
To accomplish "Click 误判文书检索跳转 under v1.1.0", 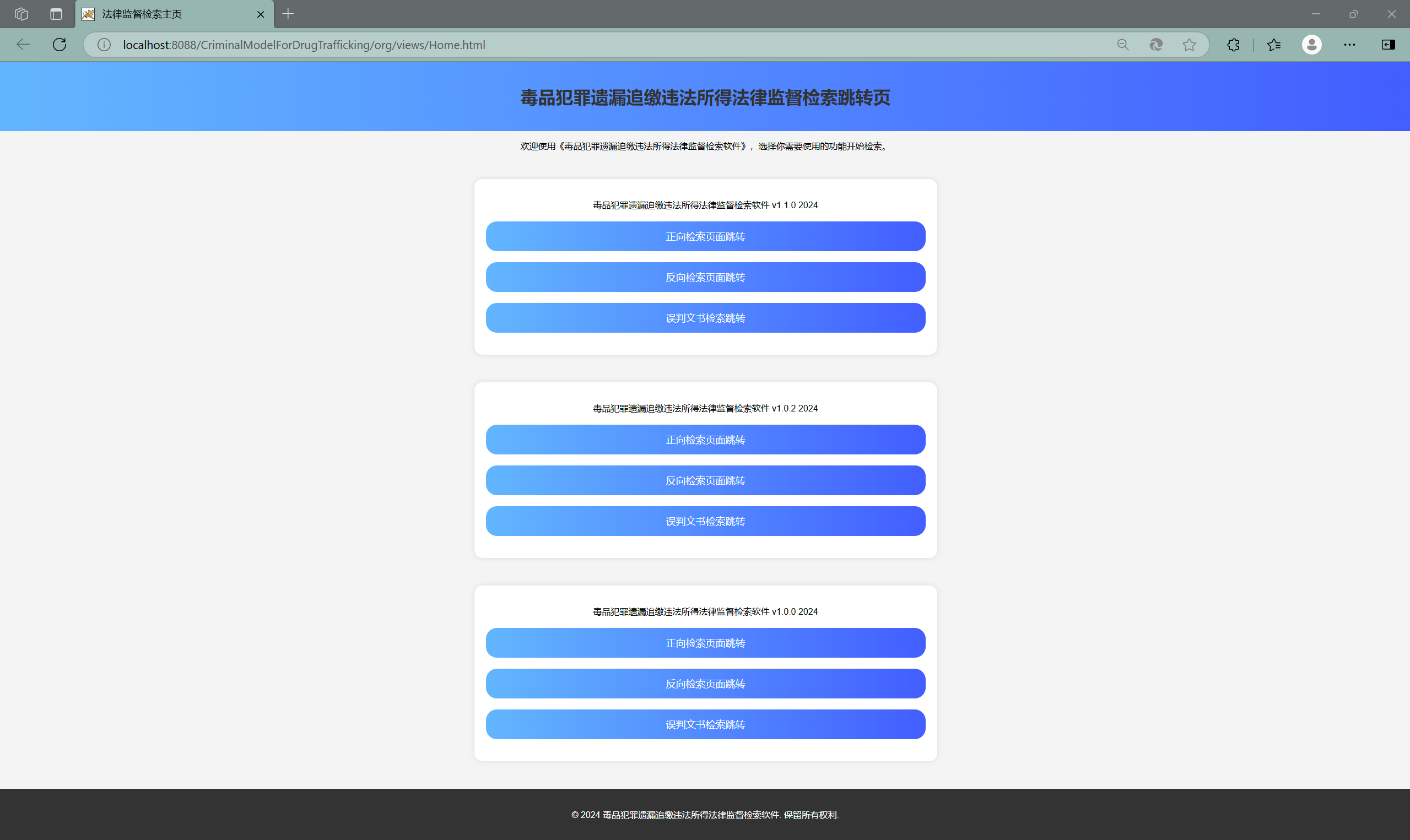I will (705, 318).
